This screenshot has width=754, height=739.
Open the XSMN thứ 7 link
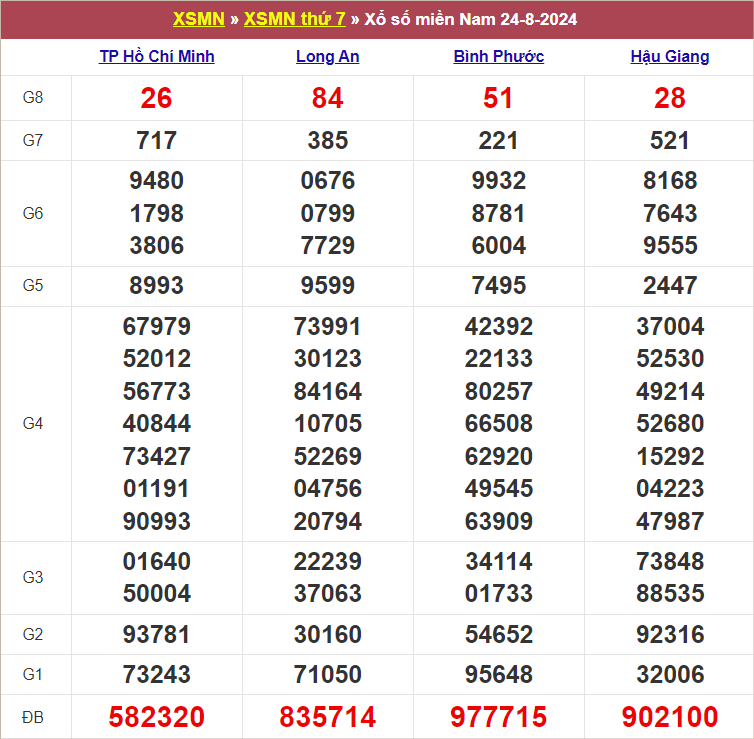coord(295,20)
